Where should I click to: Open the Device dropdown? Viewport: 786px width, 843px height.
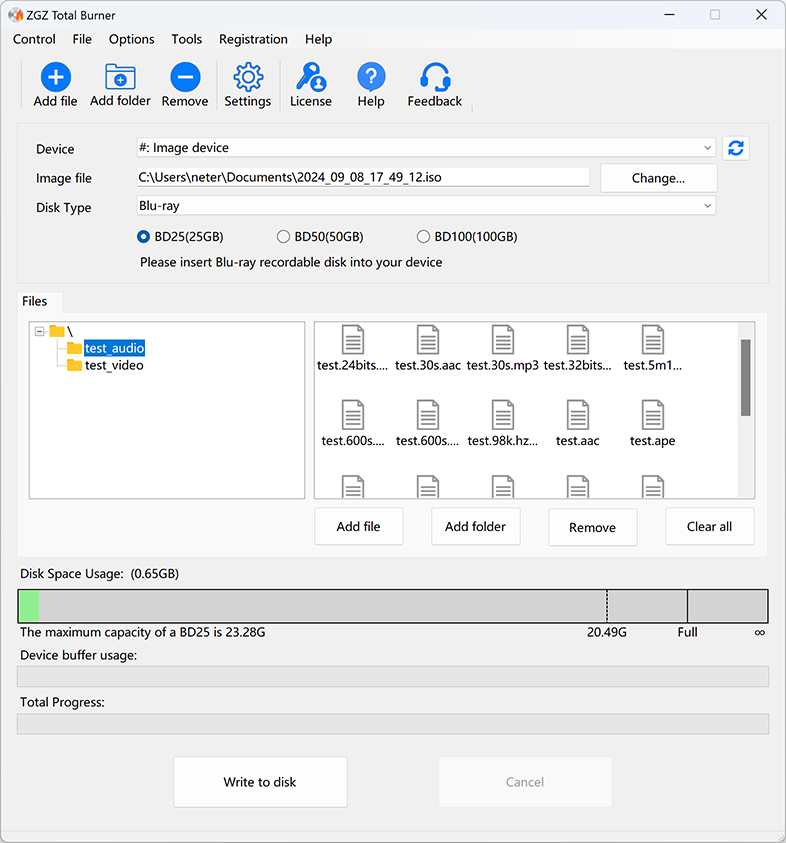[x=426, y=148]
